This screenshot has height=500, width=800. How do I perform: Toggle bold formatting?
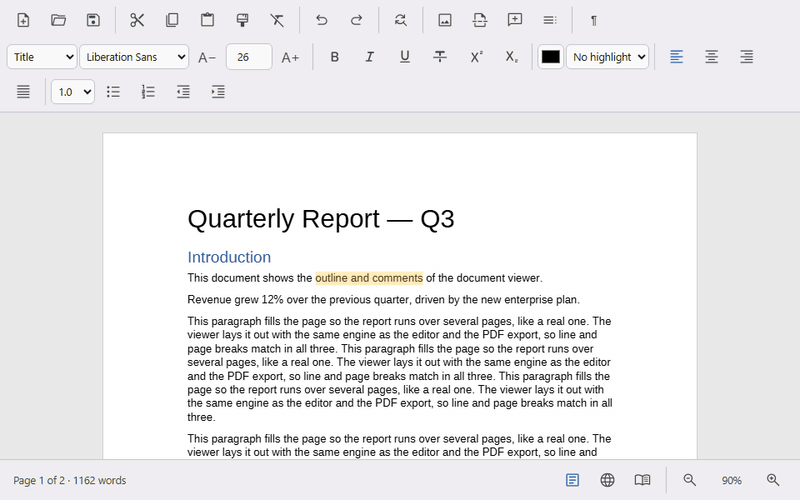tap(335, 57)
